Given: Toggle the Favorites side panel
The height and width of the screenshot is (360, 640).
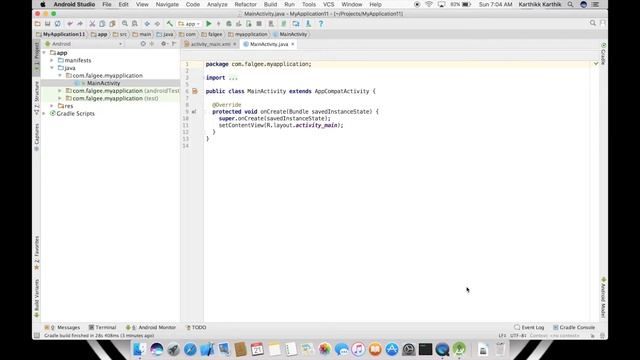Looking at the screenshot, I should 36,253.
